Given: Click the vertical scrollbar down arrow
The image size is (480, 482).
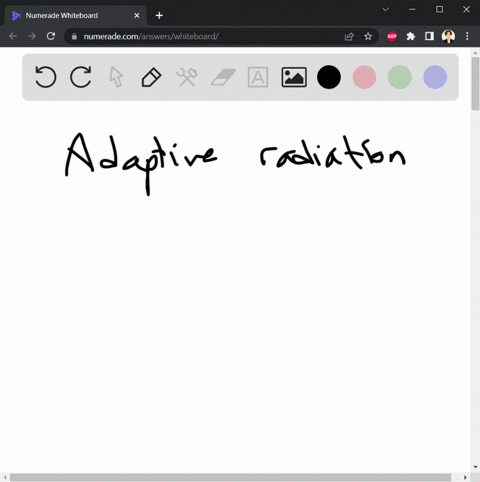Looking at the screenshot, I should 475,467.
